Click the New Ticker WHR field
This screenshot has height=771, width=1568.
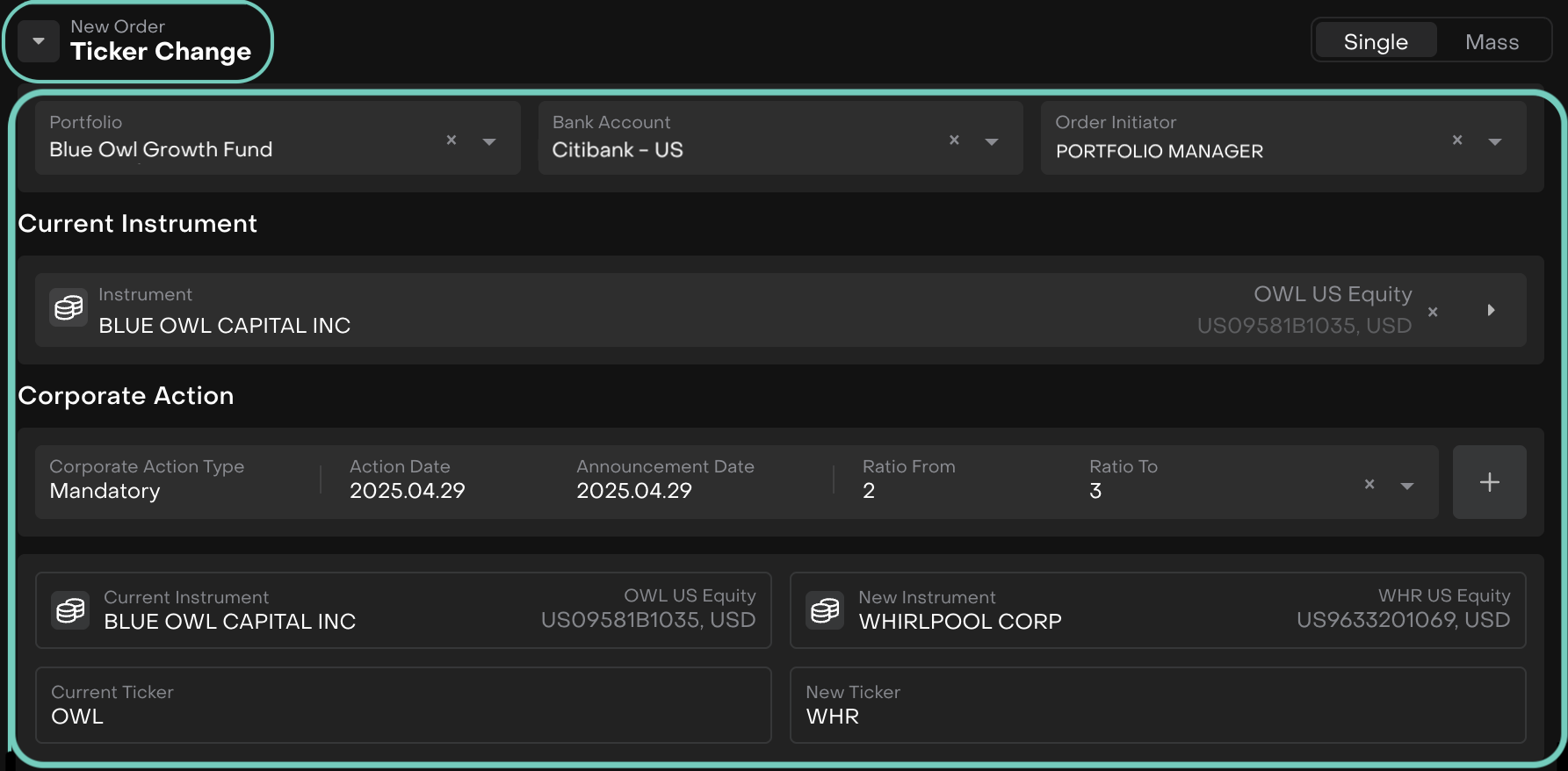coord(1157,705)
